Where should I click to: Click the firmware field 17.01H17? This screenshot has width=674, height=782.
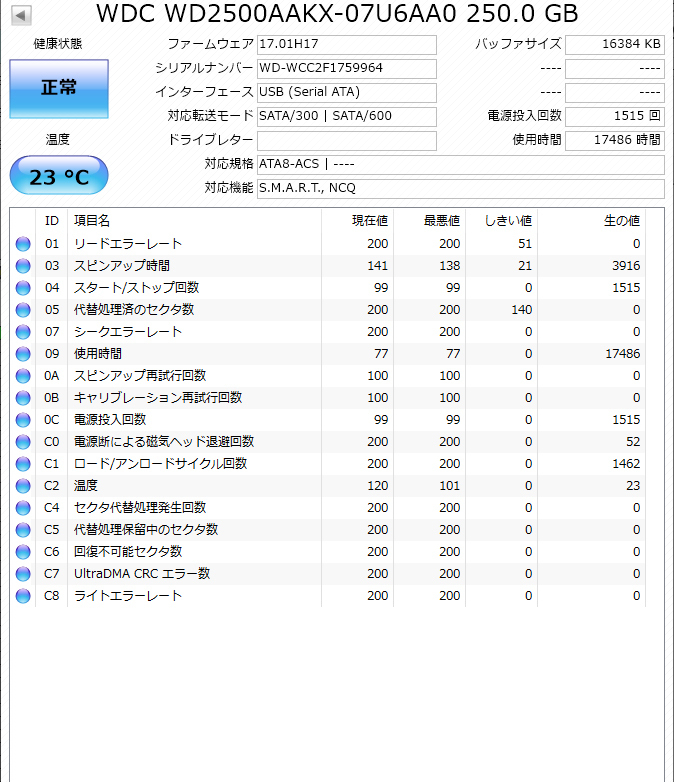[x=347, y=44]
